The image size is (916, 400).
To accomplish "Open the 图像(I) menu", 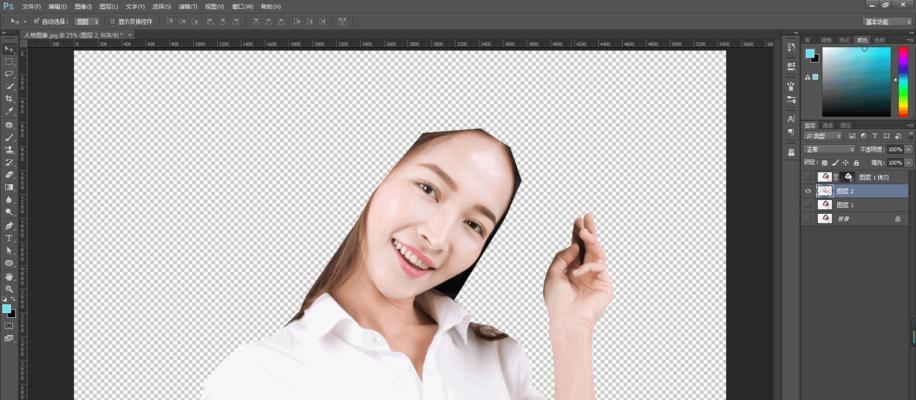I will click(x=84, y=6).
